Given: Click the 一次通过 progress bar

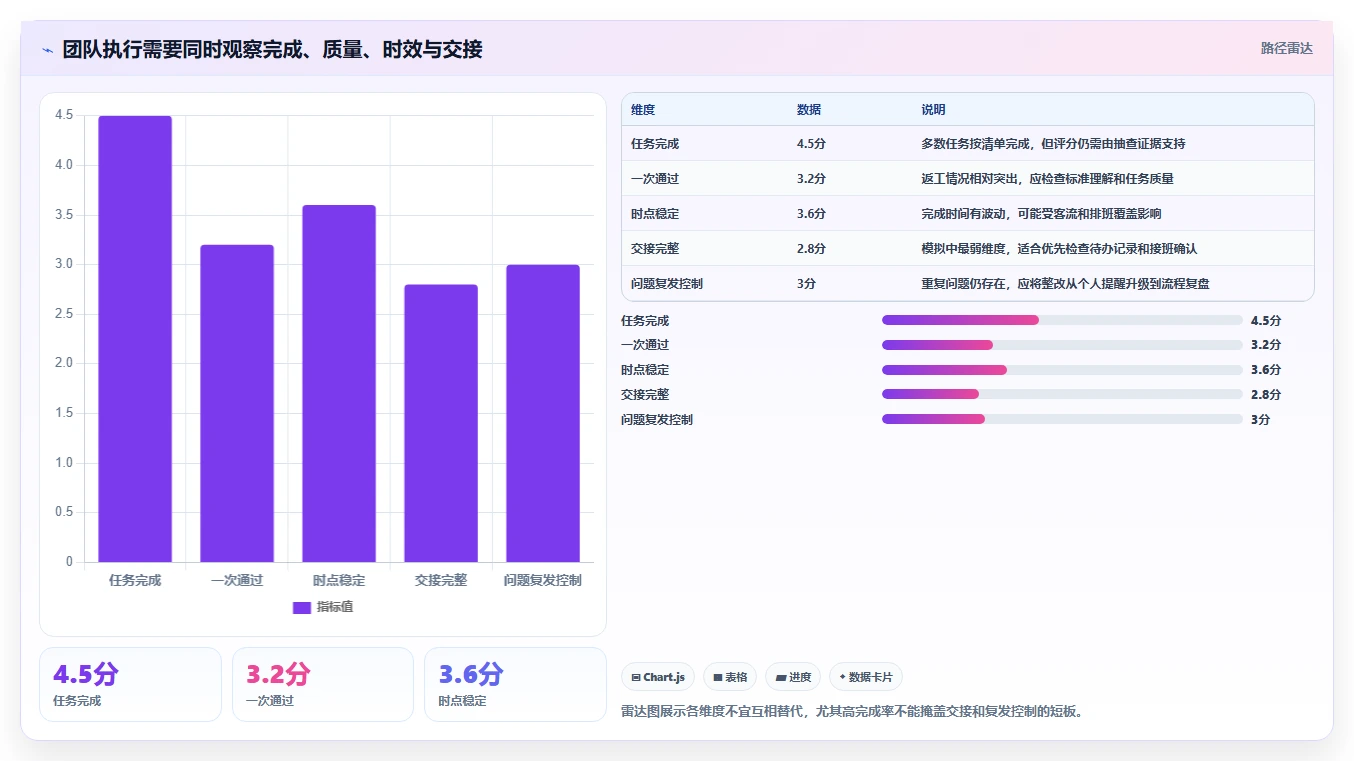Looking at the screenshot, I should [x=1062, y=345].
